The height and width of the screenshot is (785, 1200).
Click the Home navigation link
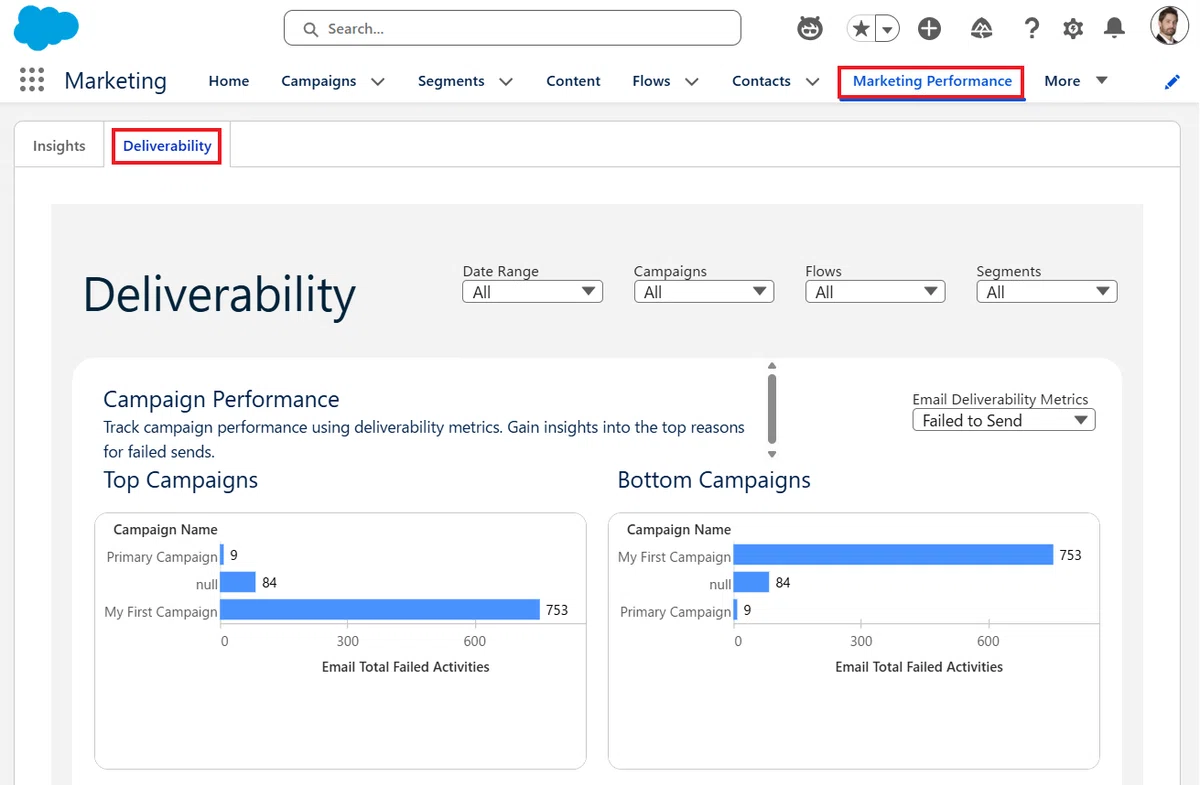(229, 81)
